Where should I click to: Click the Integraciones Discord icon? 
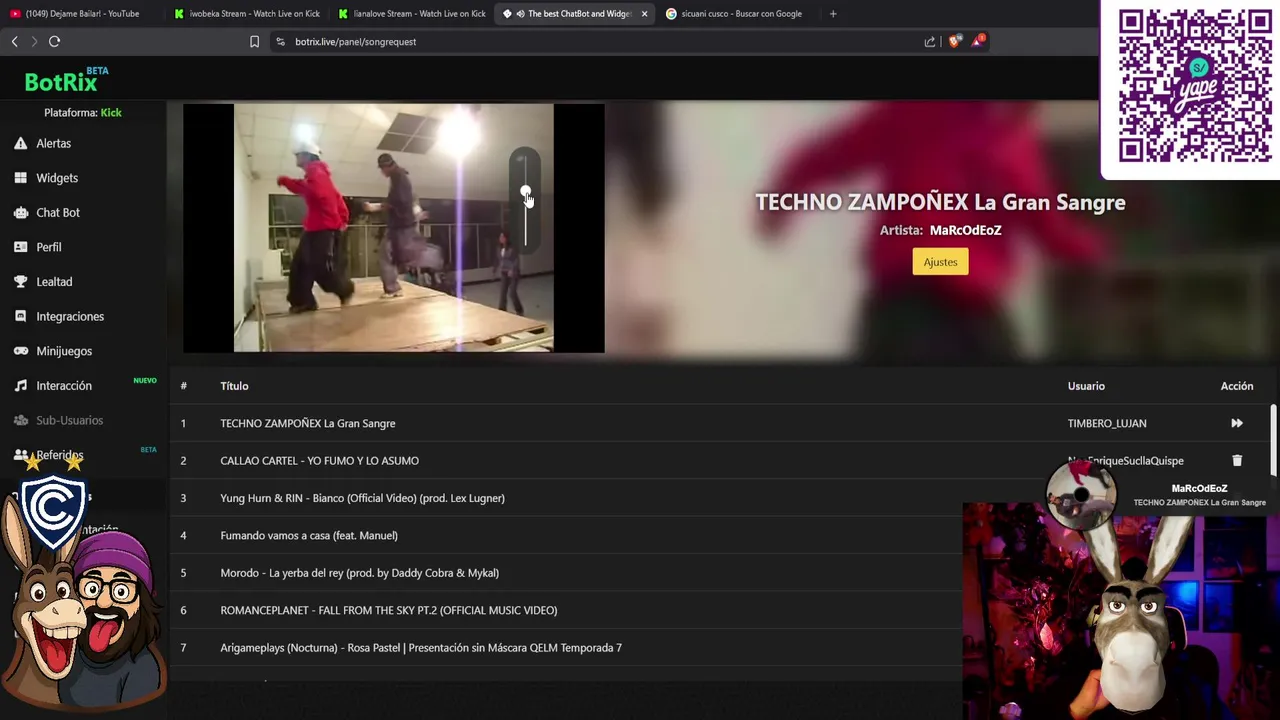click(20, 316)
